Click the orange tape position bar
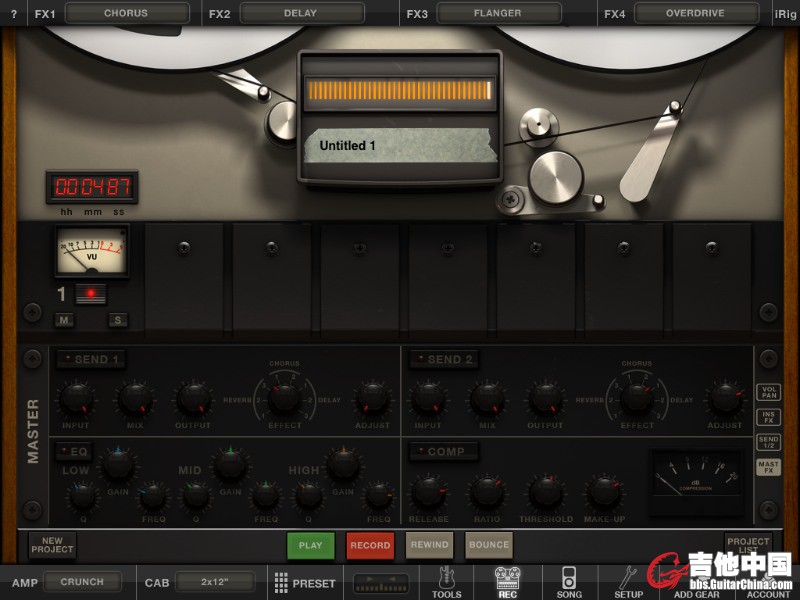The width and height of the screenshot is (800, 600). click(399, 91)
